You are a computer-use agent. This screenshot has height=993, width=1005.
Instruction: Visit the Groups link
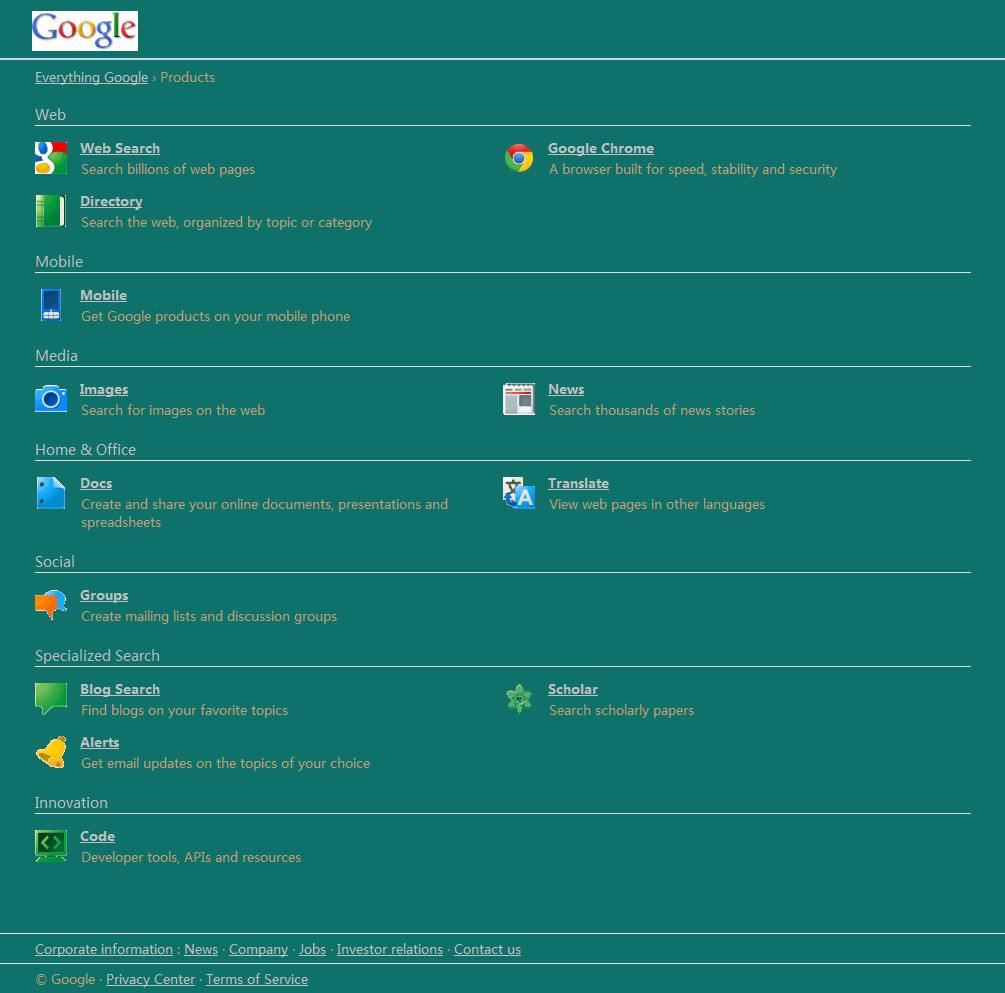tap(104, 596)
